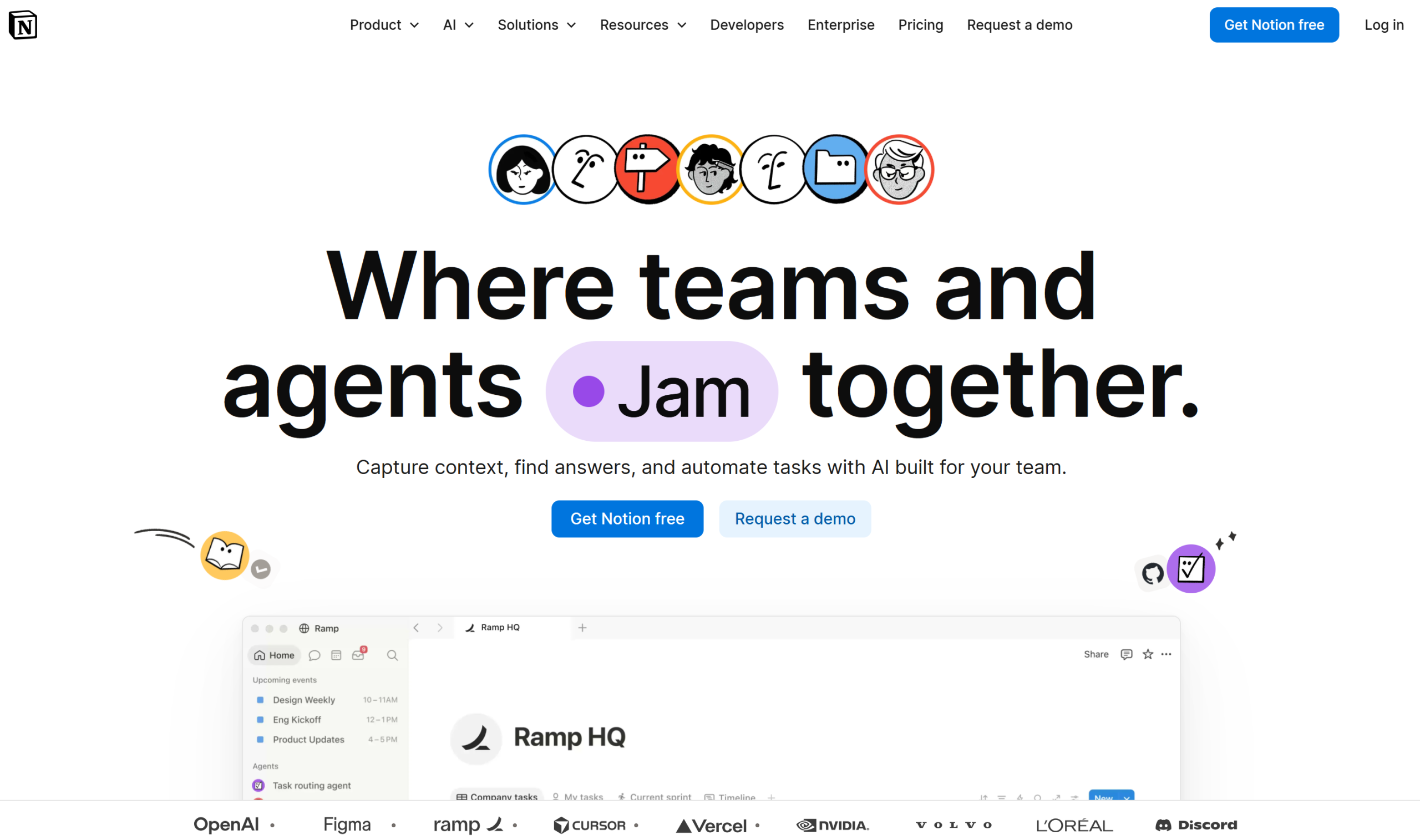Open the three-dots more options menu

pyautogui.click(x=1167, y=654)
